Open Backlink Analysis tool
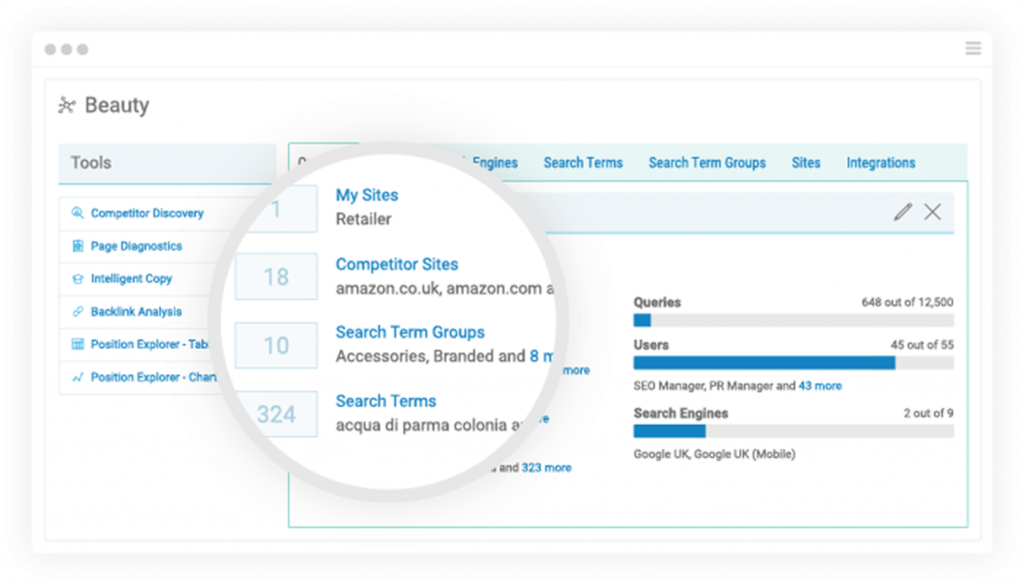This screenshot has height=585, width=1024. [136, 311]
